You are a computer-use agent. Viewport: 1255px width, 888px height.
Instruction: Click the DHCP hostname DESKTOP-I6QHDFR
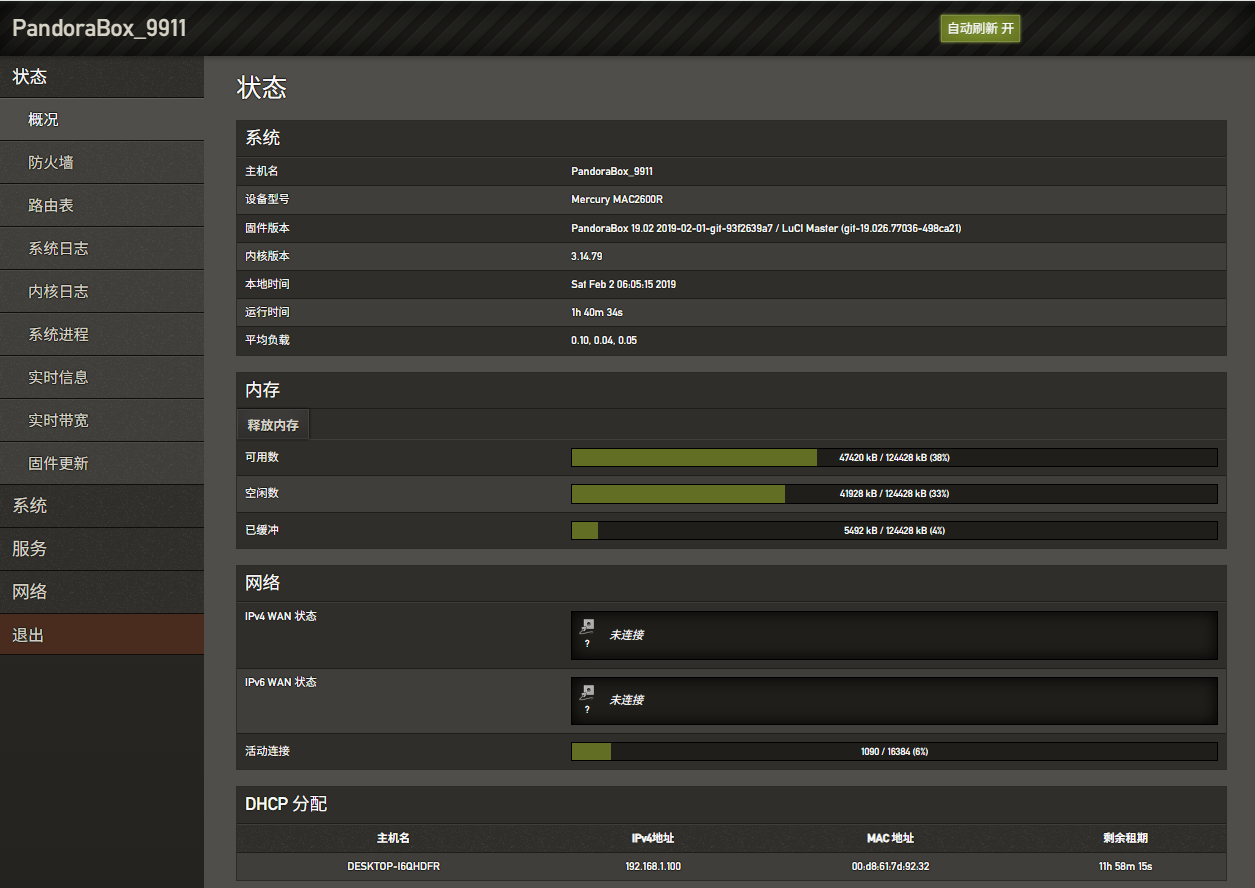click(393, 866)
